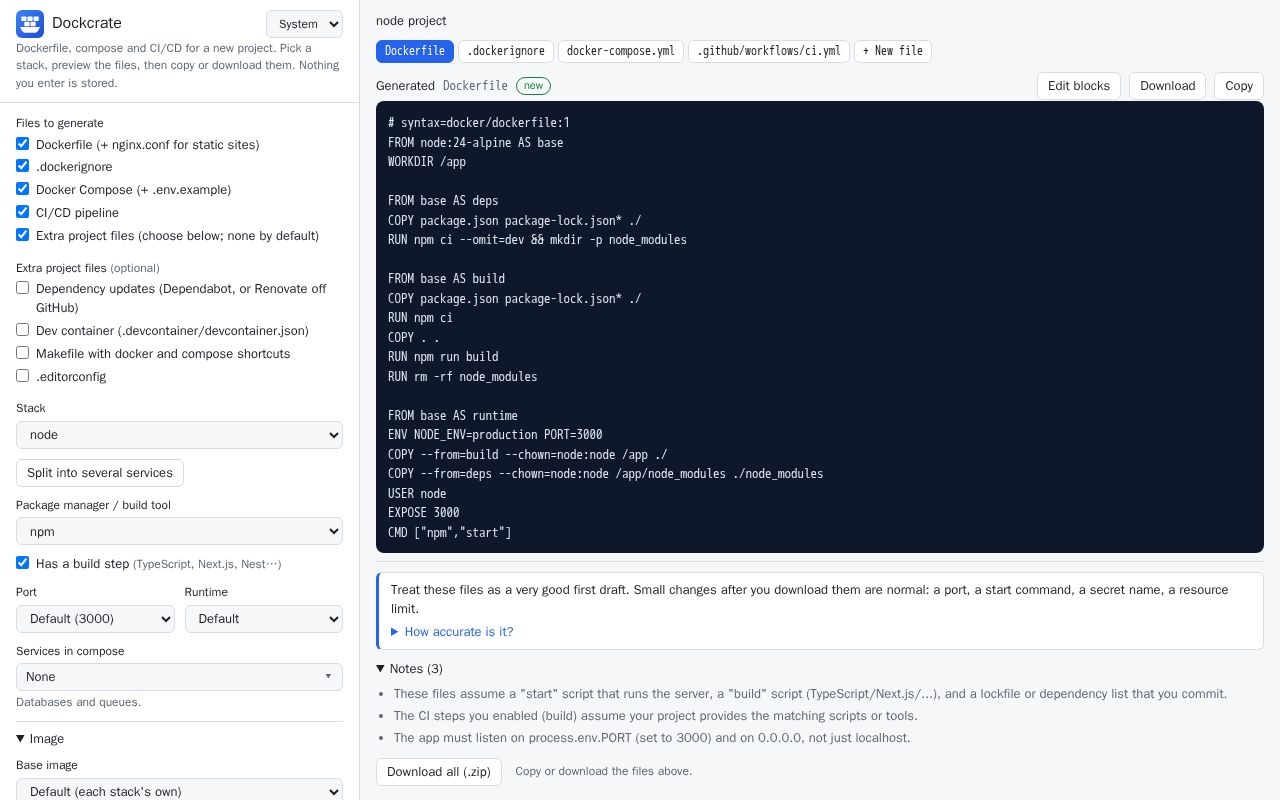Collapse the Notes (3) section
Screen dimensions: 1280x800
pos(410,669)
